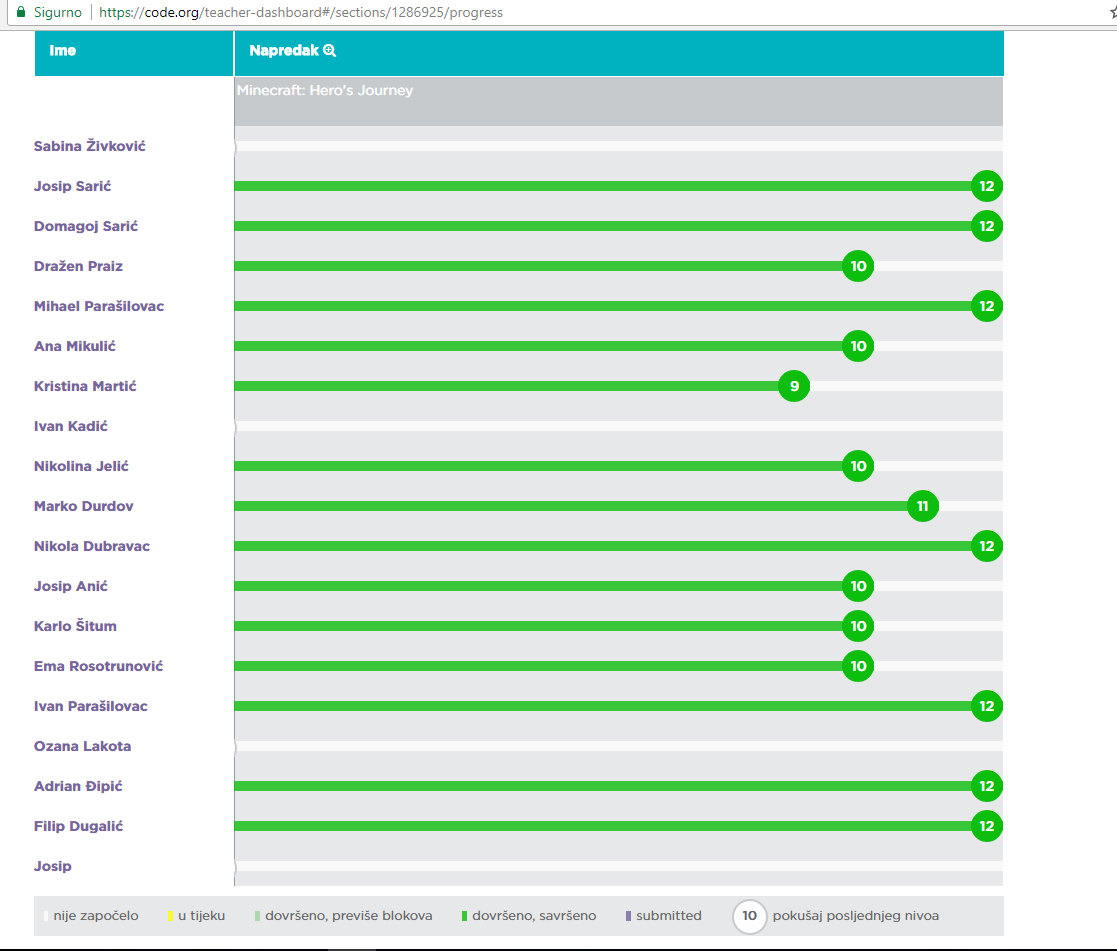Image resolution: width=1117 pixels, height=951 pixels.
Task: Click Nikola Dubravac's green progress bar
Action: tap(600, 546)
